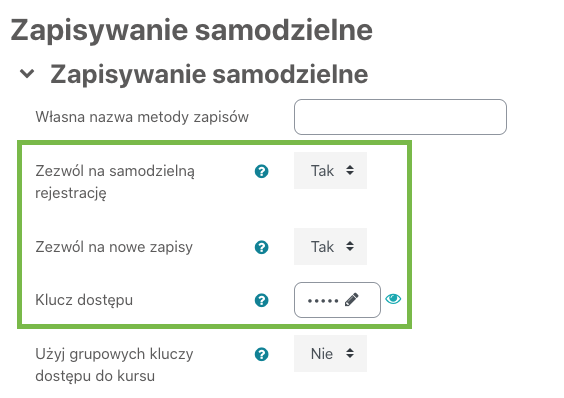Reveal the access key with the eye icon
The image size is (564, 398).
(393, 299)
